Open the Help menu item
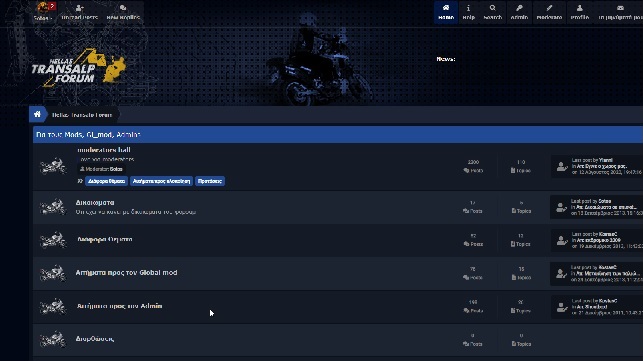 pos(469,12)
